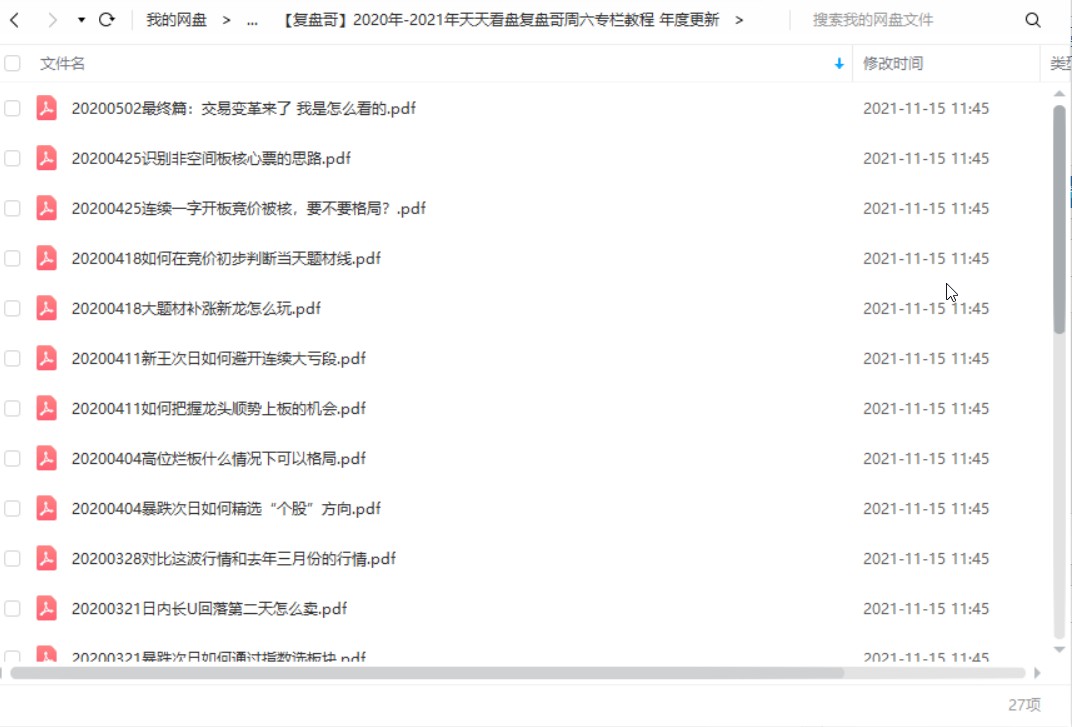Viewport: 1072px width, 727px height.
Task: Check the box for 20200425识别非空间板核心票
Action: coord(13,158)
